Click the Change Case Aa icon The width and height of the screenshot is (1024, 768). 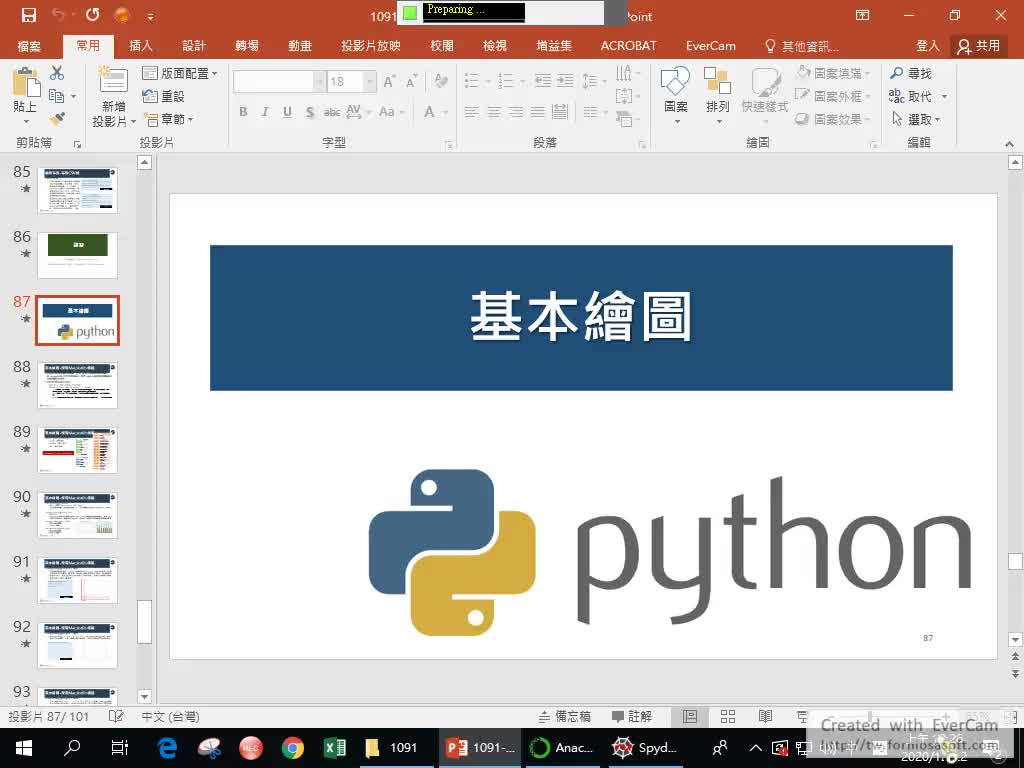click(x=387, y=112)
